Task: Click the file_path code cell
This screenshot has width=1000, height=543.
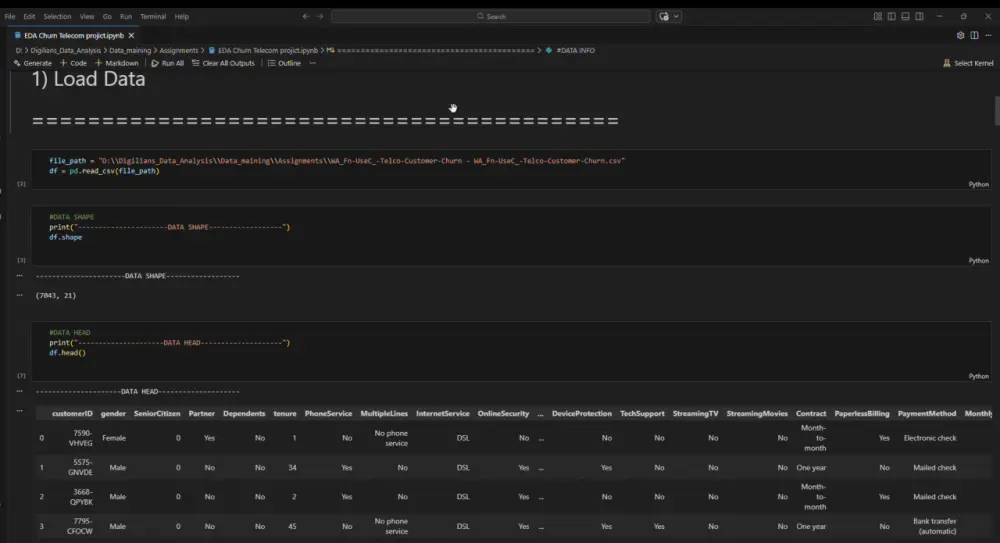Action: 511,170
